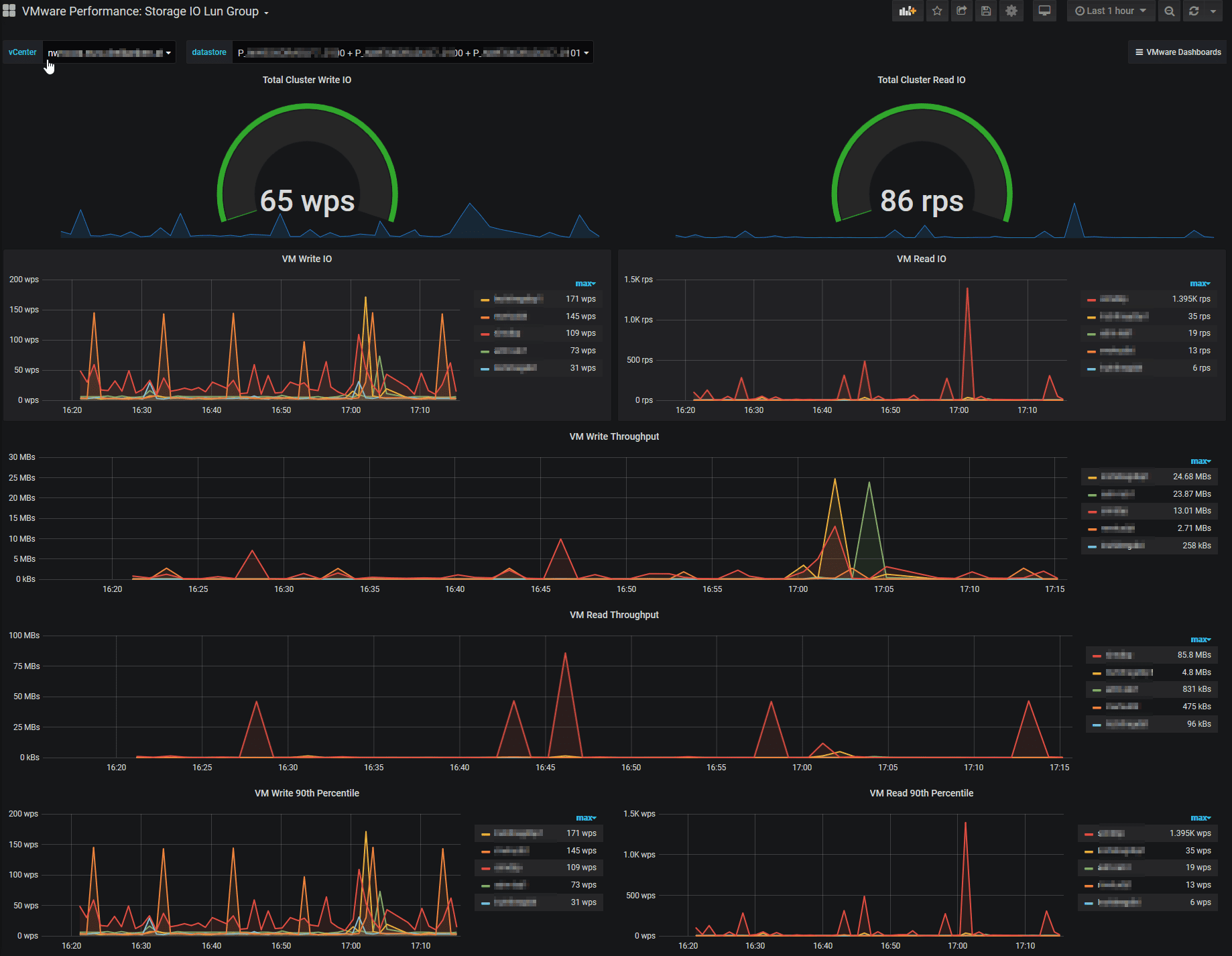Open VM Read IO panel title menu
The height and width of the screenshot is (956, 1232).
click(922, 259)
